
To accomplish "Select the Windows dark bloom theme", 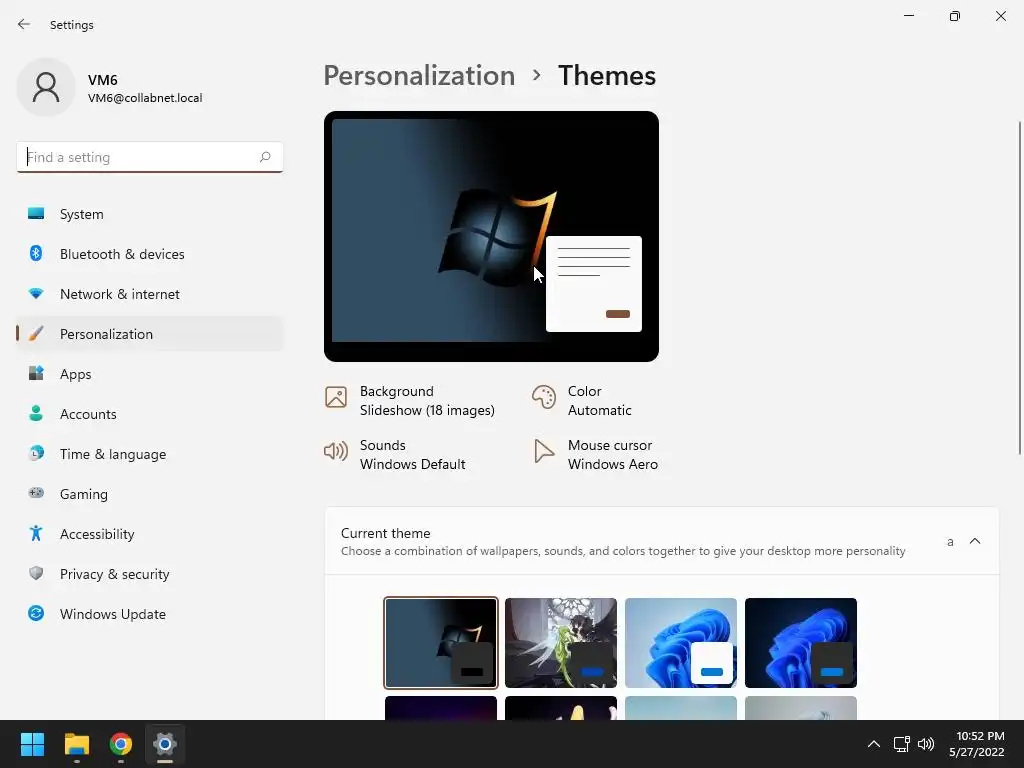I will 801,643.
